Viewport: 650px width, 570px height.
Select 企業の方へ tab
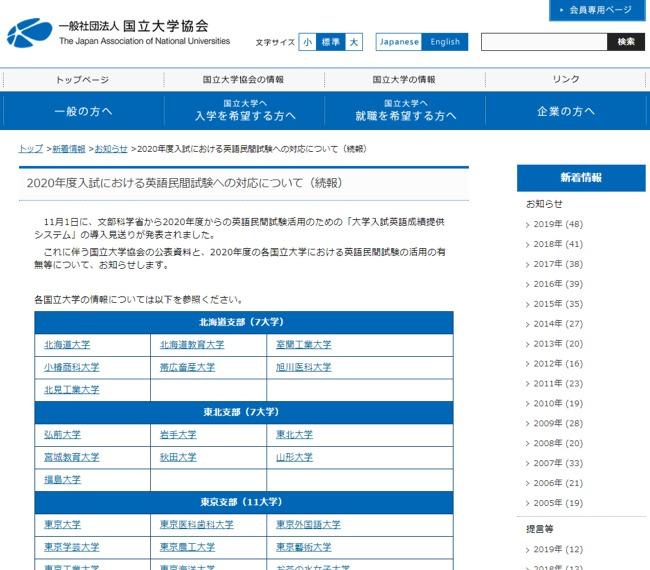[566, 111]
